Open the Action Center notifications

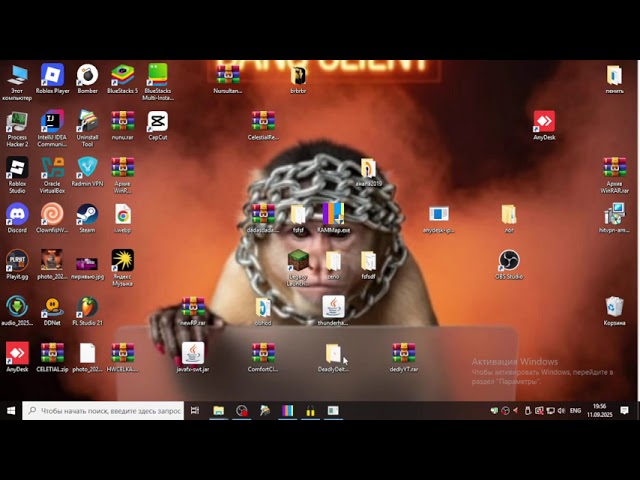pos(624,411)
